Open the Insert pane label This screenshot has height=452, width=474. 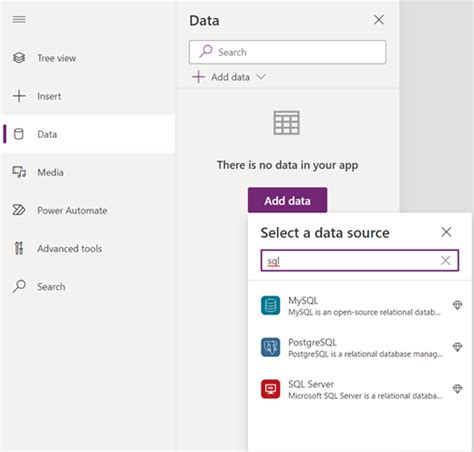click(49, 96)
